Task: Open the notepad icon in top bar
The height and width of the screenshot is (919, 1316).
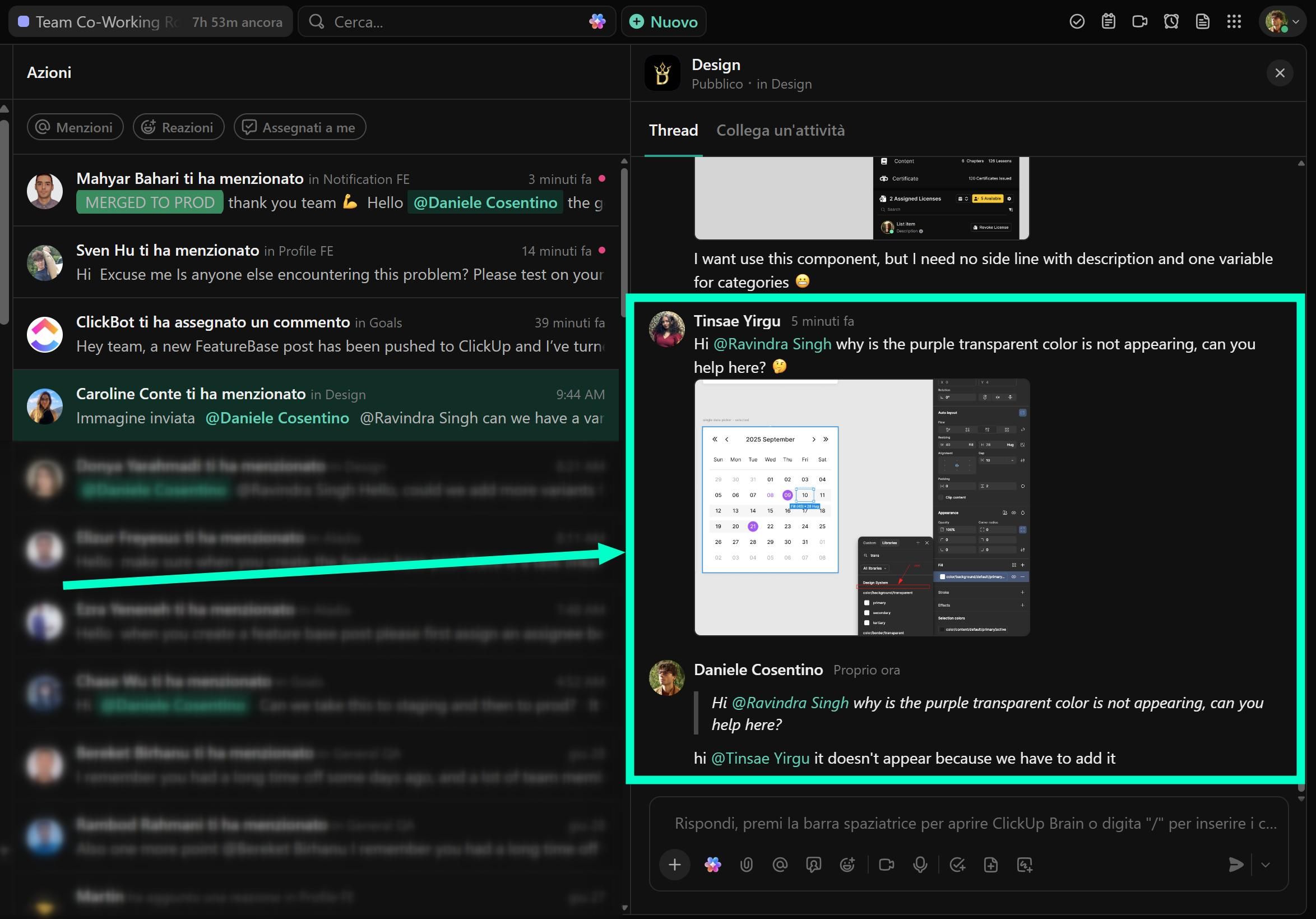Action: point(1109,22)
